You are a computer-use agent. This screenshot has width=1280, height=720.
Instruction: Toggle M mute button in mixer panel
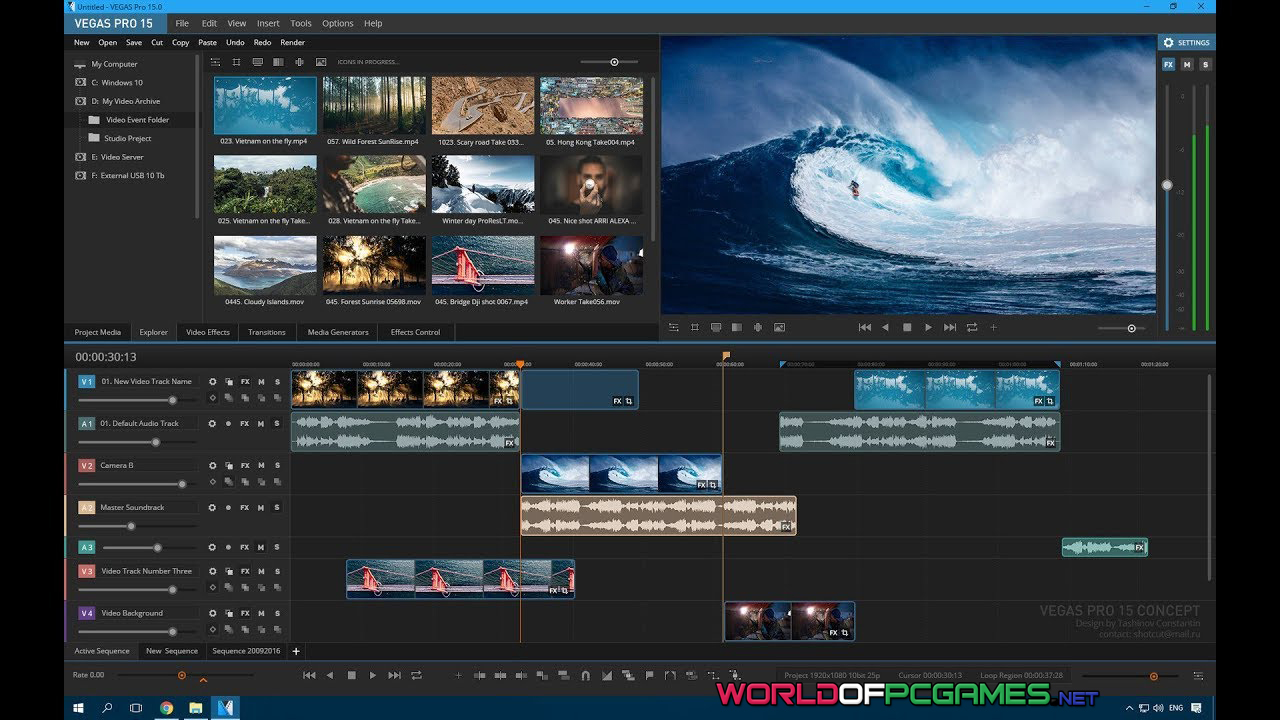[1187, 64]
